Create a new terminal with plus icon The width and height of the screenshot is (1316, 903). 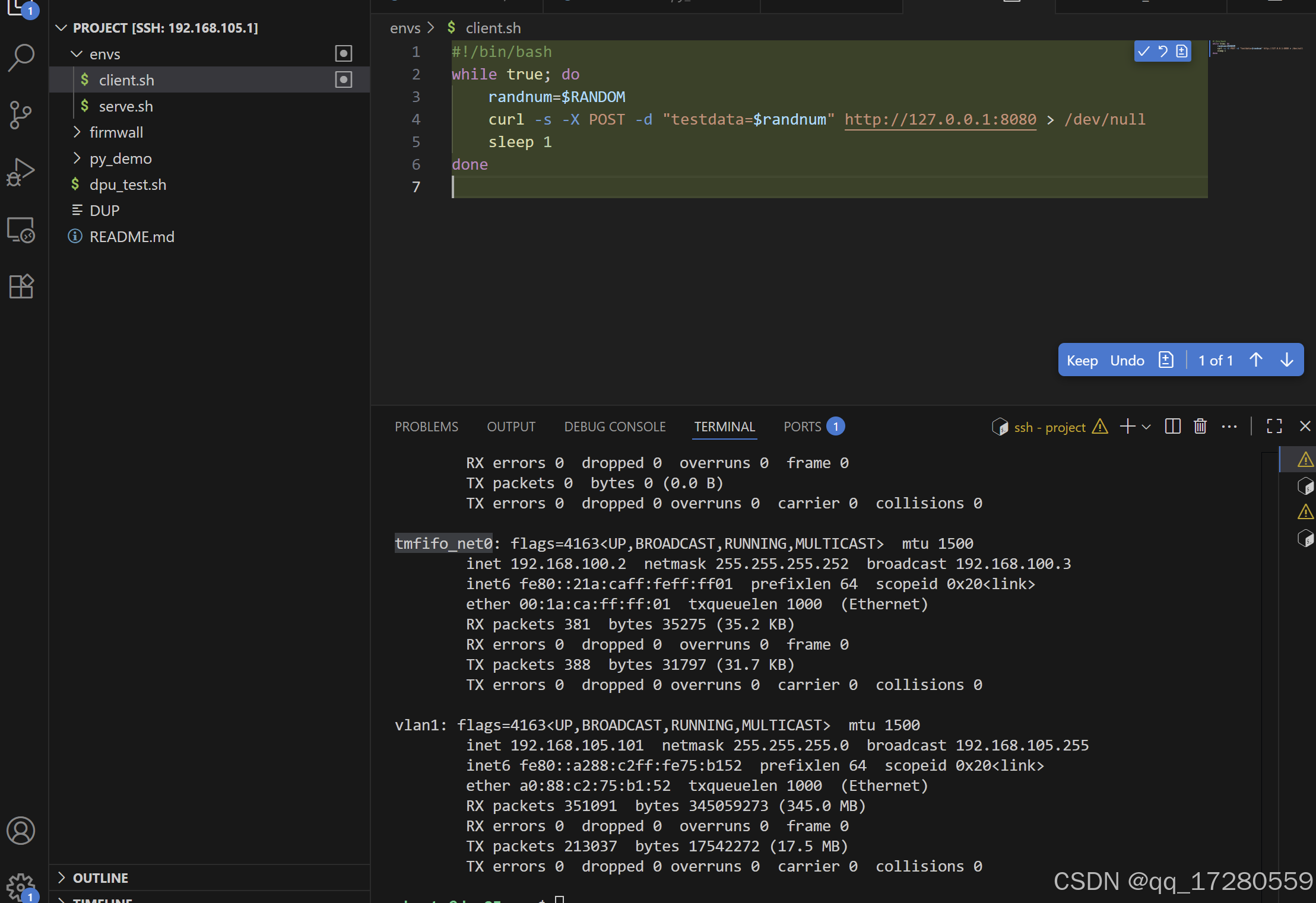tap(1127, 427)
